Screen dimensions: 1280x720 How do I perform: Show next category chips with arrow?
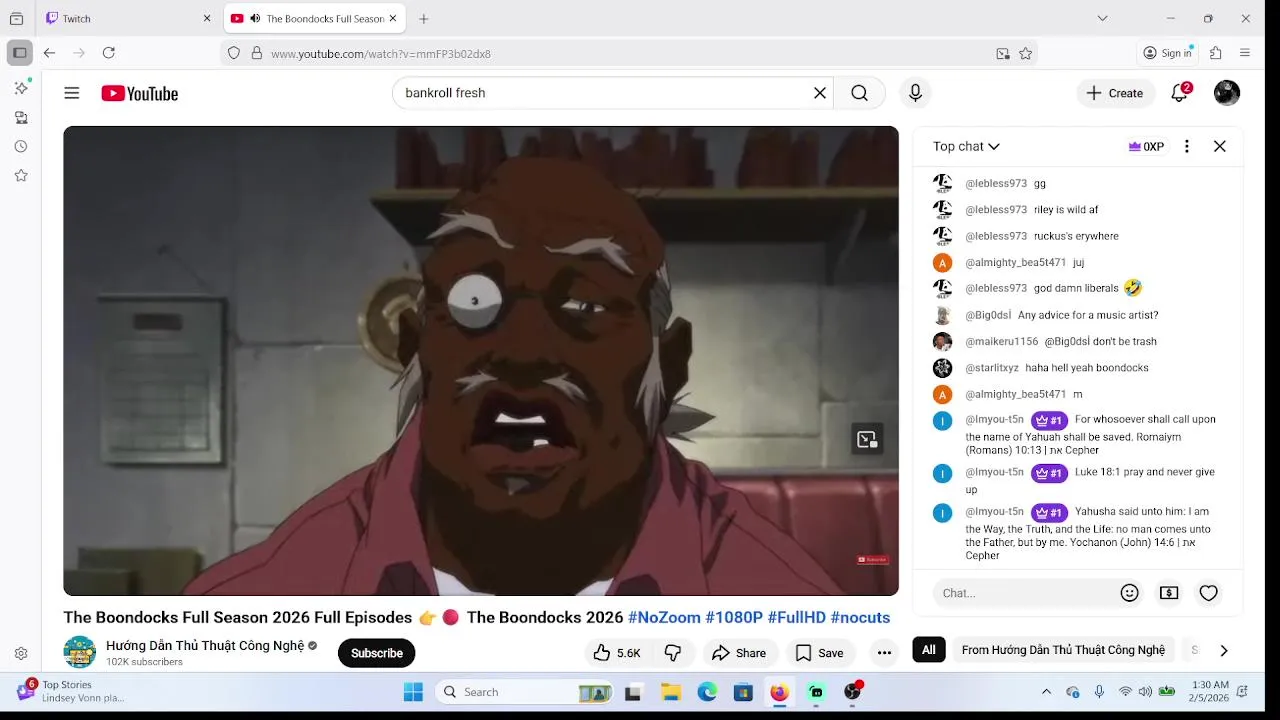click(x=1223, y=650)
